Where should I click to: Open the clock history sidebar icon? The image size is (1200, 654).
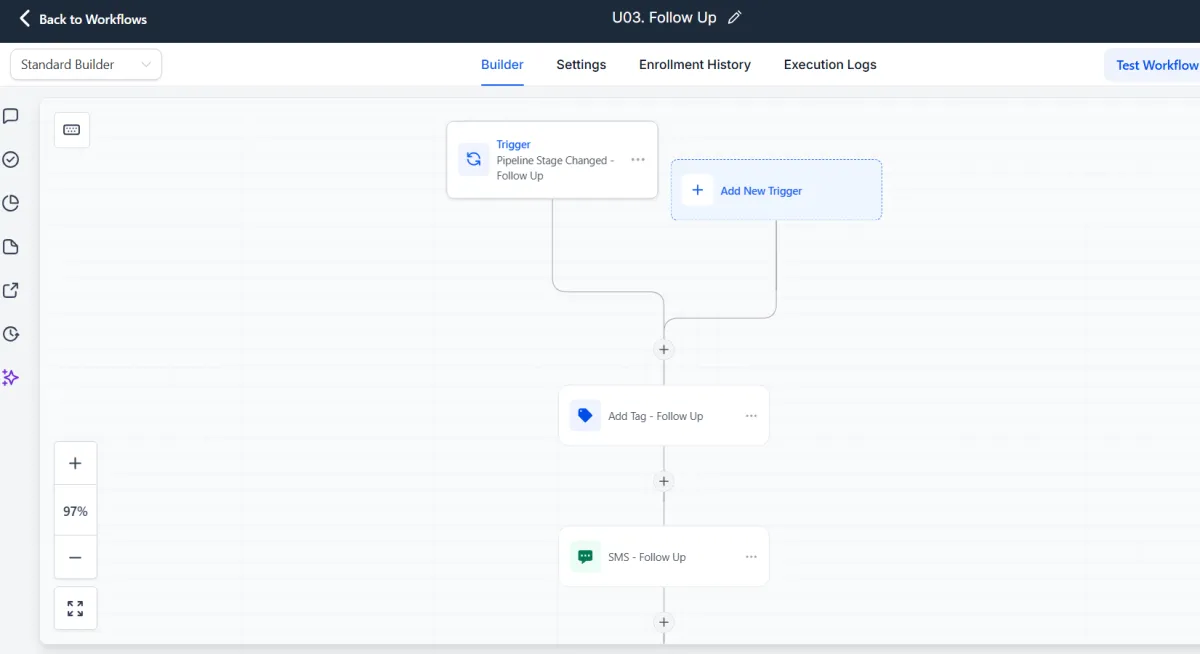point(11,334)
